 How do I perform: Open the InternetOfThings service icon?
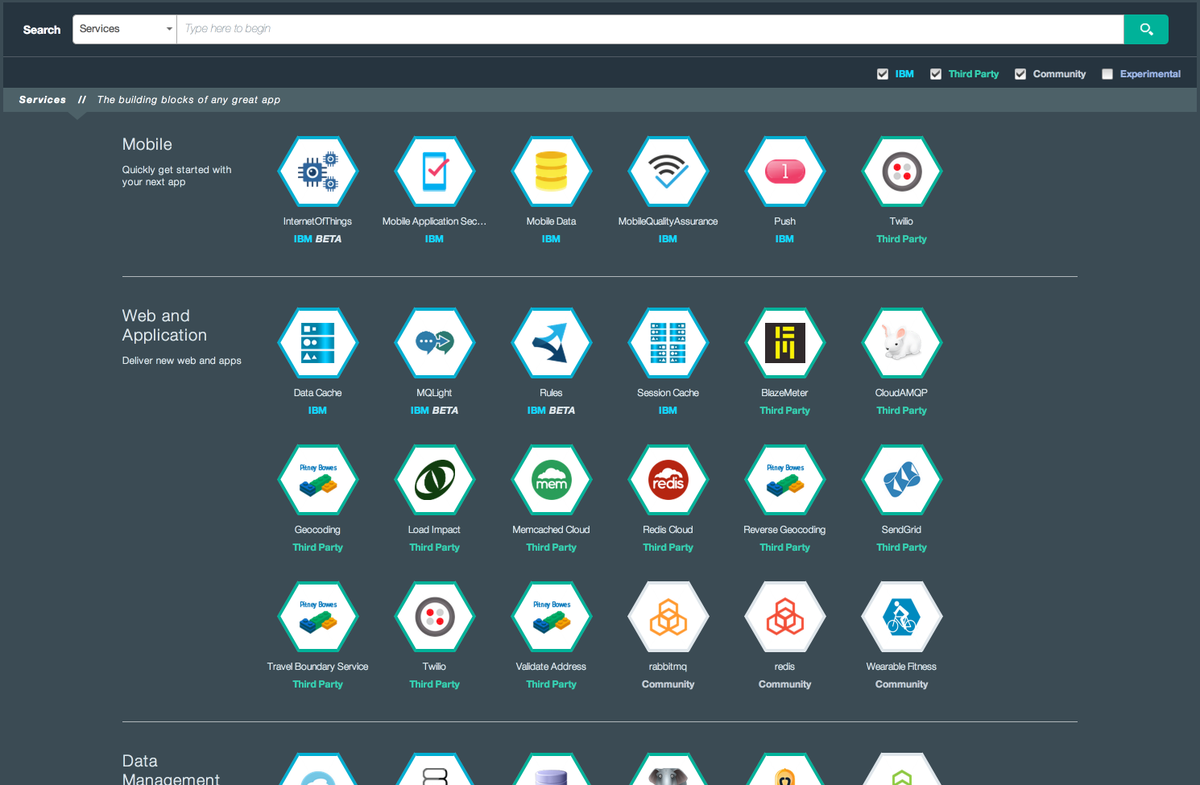pos(318,172)
